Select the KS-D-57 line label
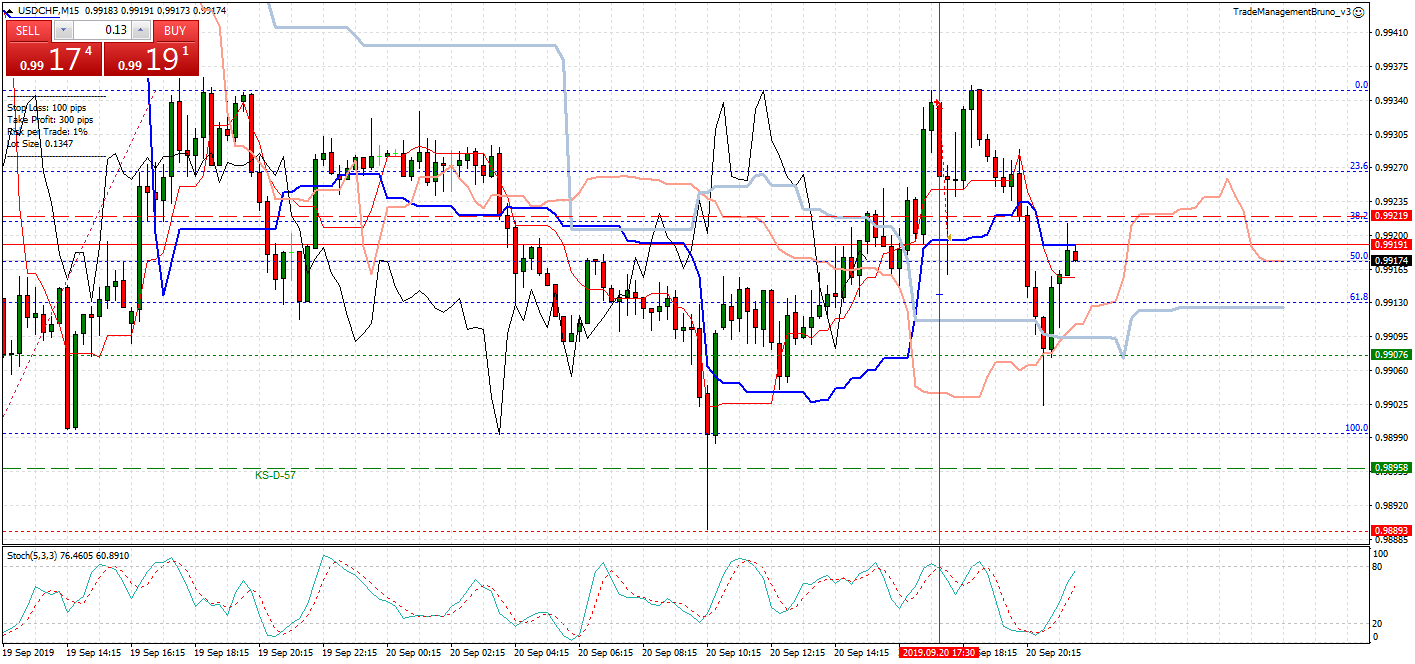Viewport: 1415px width, 664px height. 275,476
